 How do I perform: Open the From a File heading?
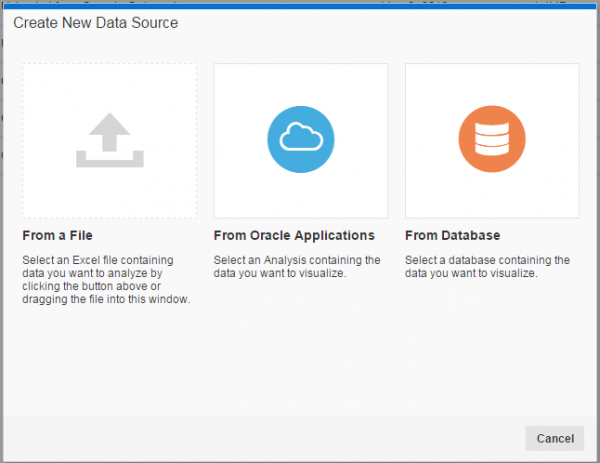(57, 235)
